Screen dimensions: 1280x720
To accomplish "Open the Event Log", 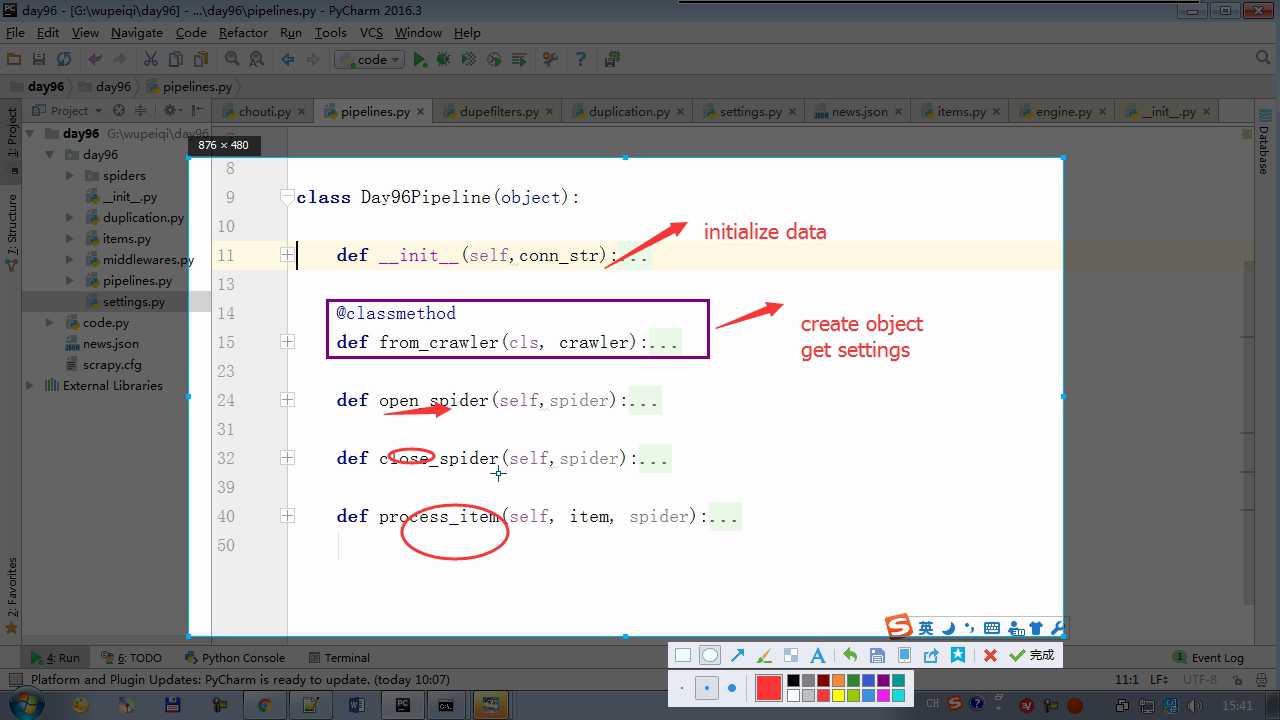I will point(1208,657).
